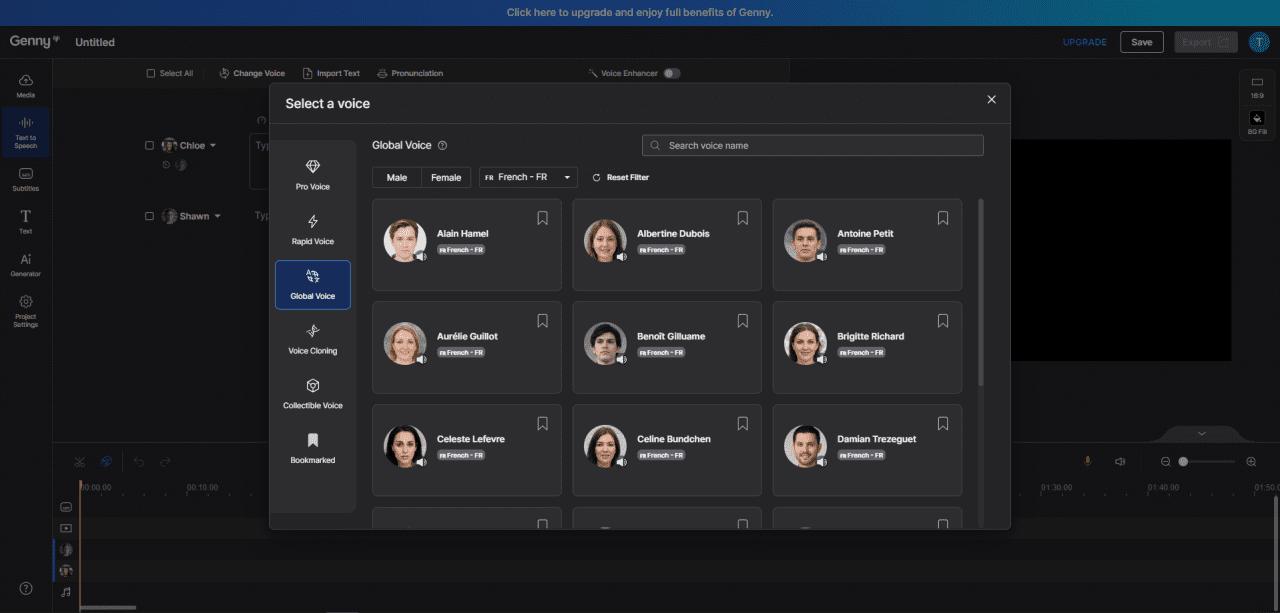This screenshot has height=613, width=1280.
Task: Bookmark the Brigitte Richard voice
Action: (x=942, y=321)
